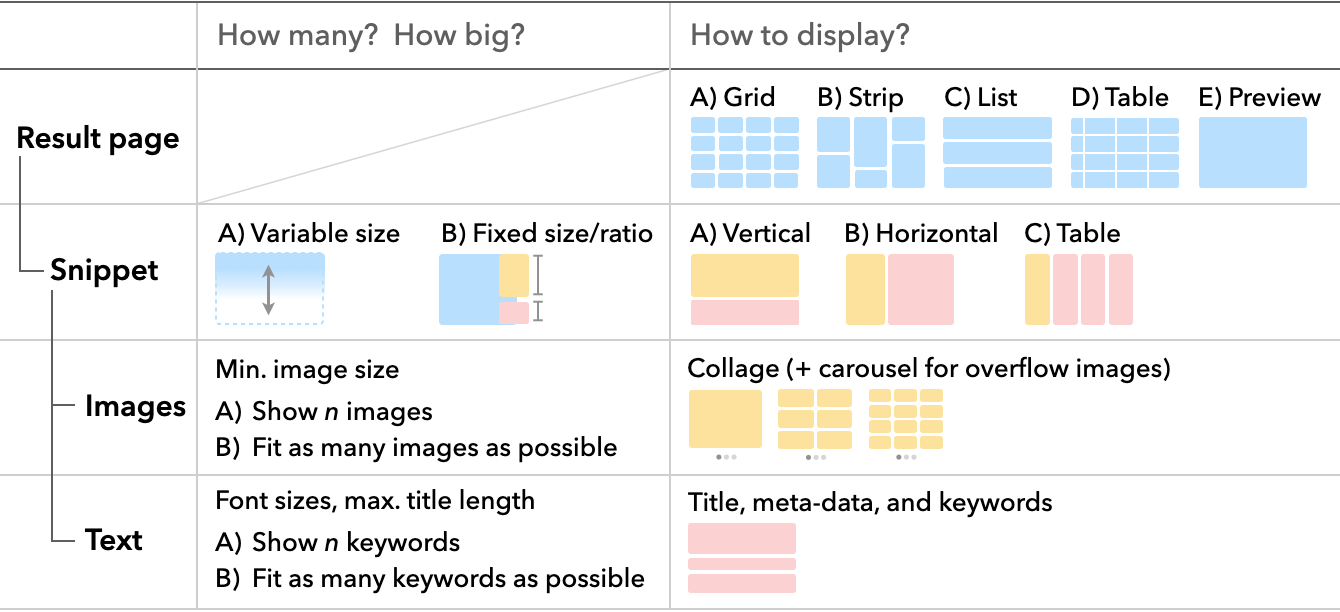This screenshot has height=612, width=1340.
Task: Select the Preview layout icon
Action: point(1252,152)
